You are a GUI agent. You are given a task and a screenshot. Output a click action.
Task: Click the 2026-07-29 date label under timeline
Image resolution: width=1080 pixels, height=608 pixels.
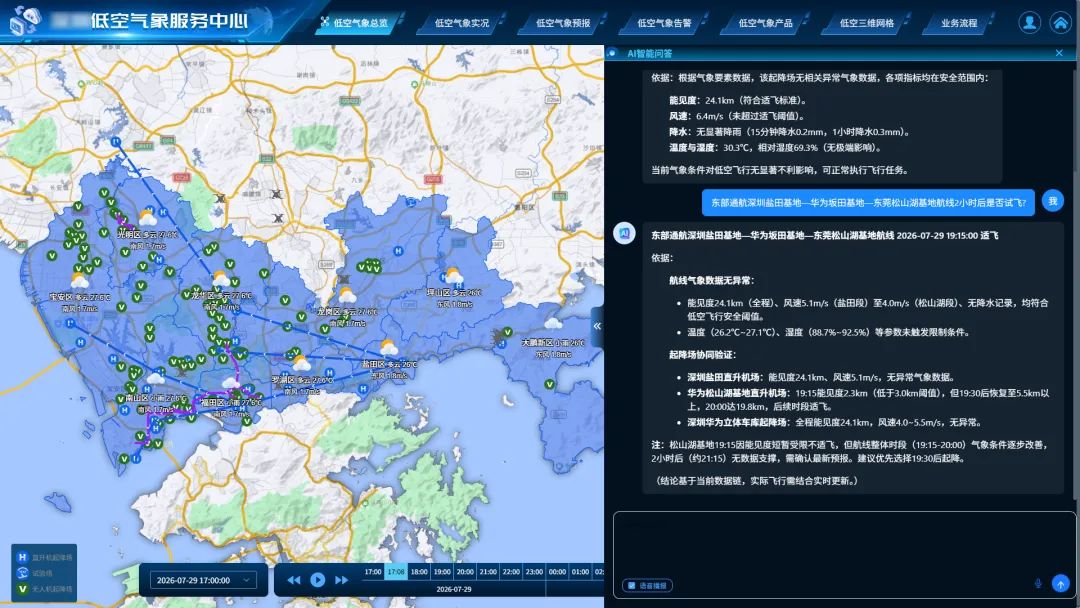454,589
